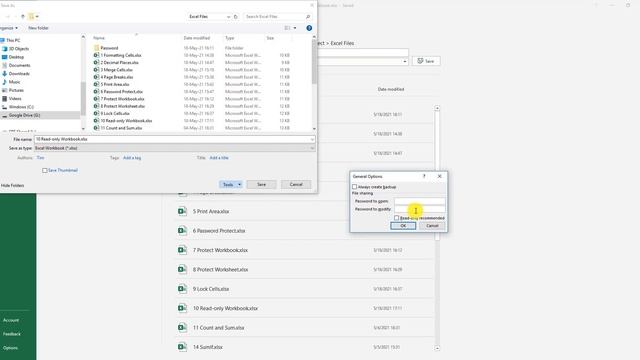Sort by Size column header
The height and width of the screenshot is (360, 640).
(270, 38)
